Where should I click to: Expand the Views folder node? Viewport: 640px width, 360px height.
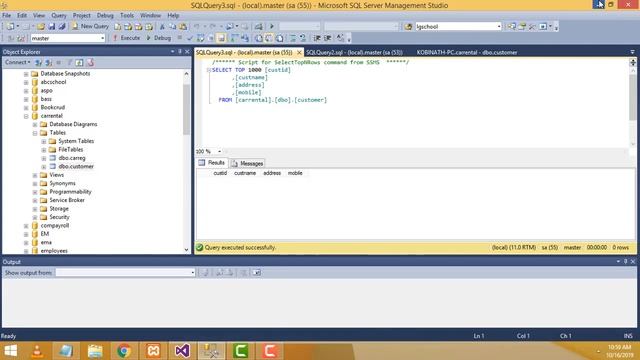35,175
